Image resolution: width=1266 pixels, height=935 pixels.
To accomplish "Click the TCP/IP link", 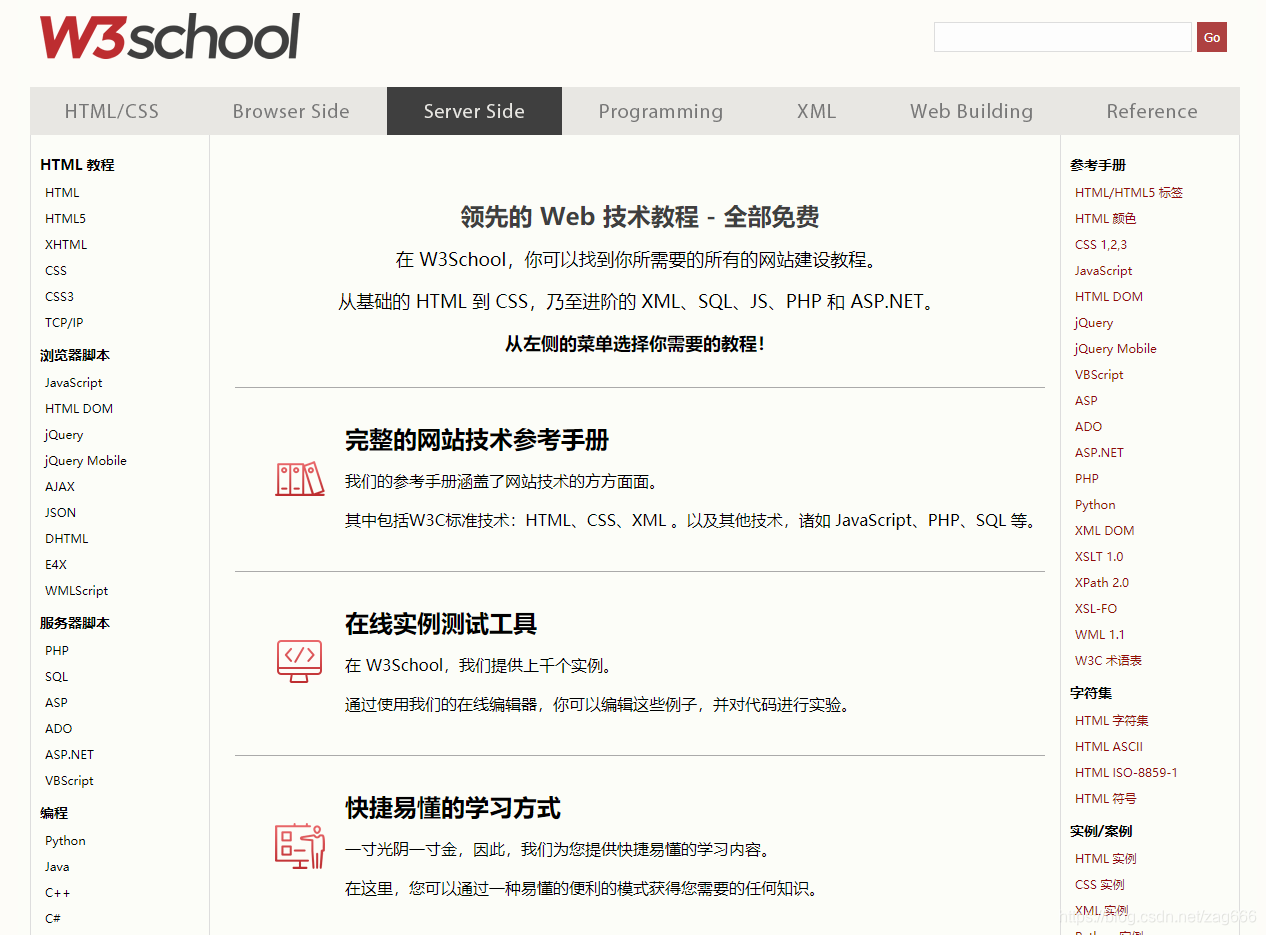I will pos(64,322).
